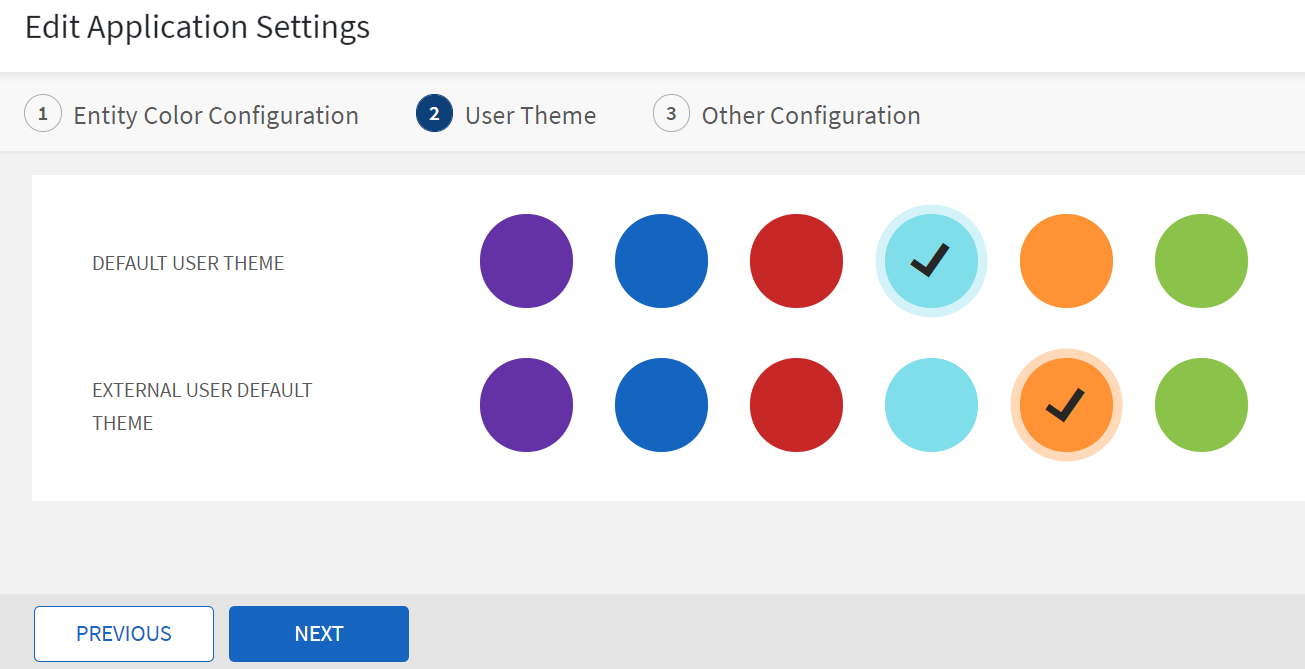
Task: Click step 1 number circle
Action: pos(43,114)
